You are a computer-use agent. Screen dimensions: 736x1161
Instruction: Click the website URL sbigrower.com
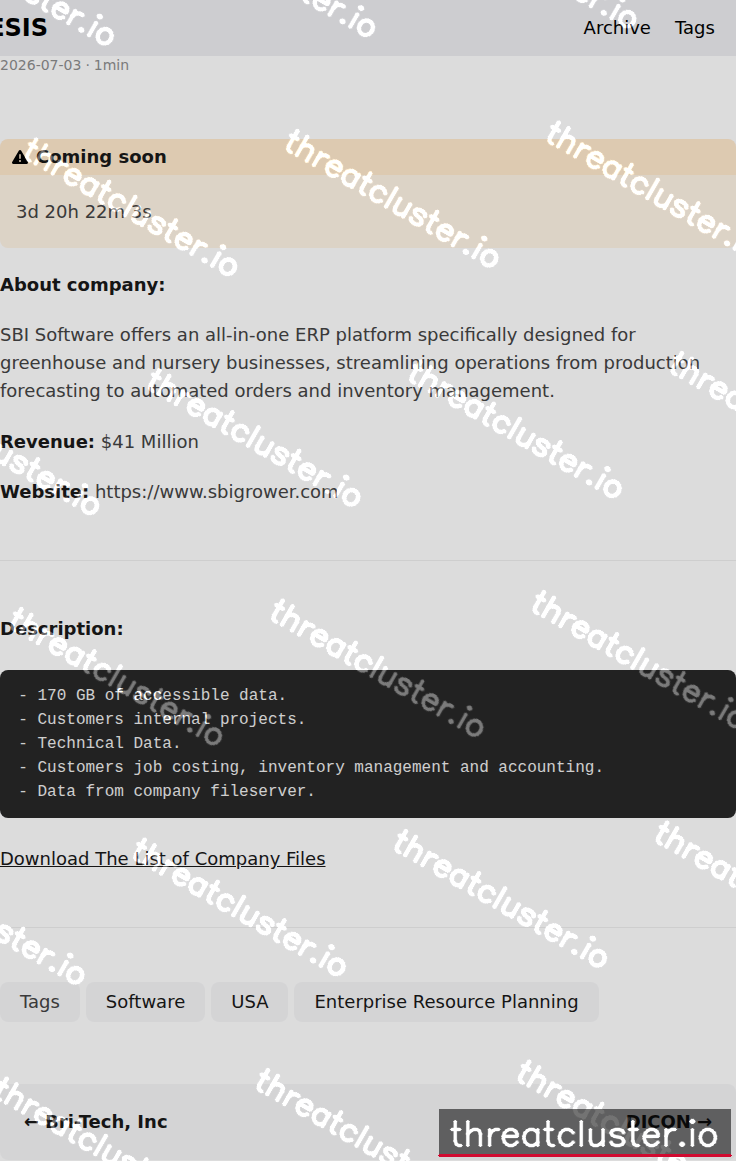pos(216,492)
